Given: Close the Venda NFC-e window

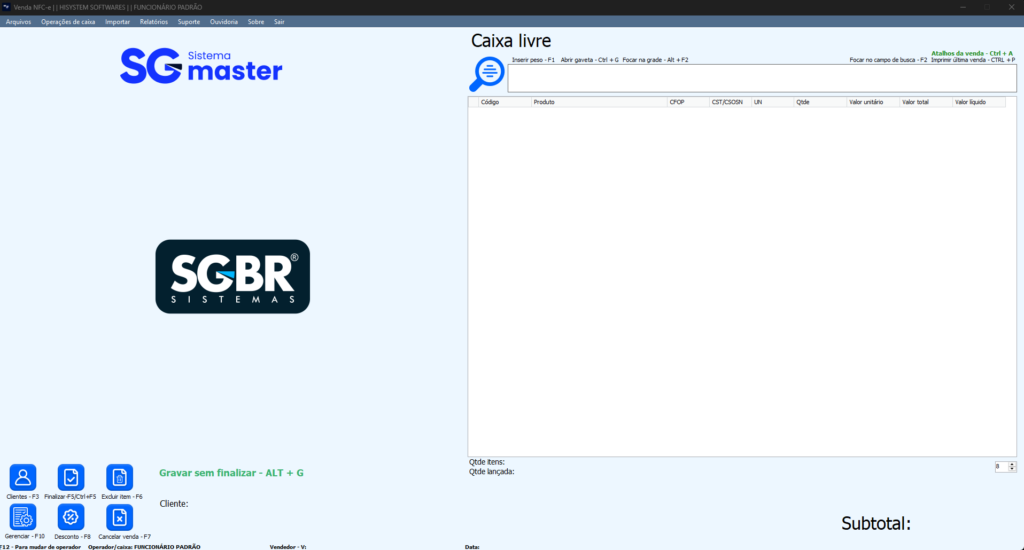Looking at the screenshot, I should tap(1011, 7).
